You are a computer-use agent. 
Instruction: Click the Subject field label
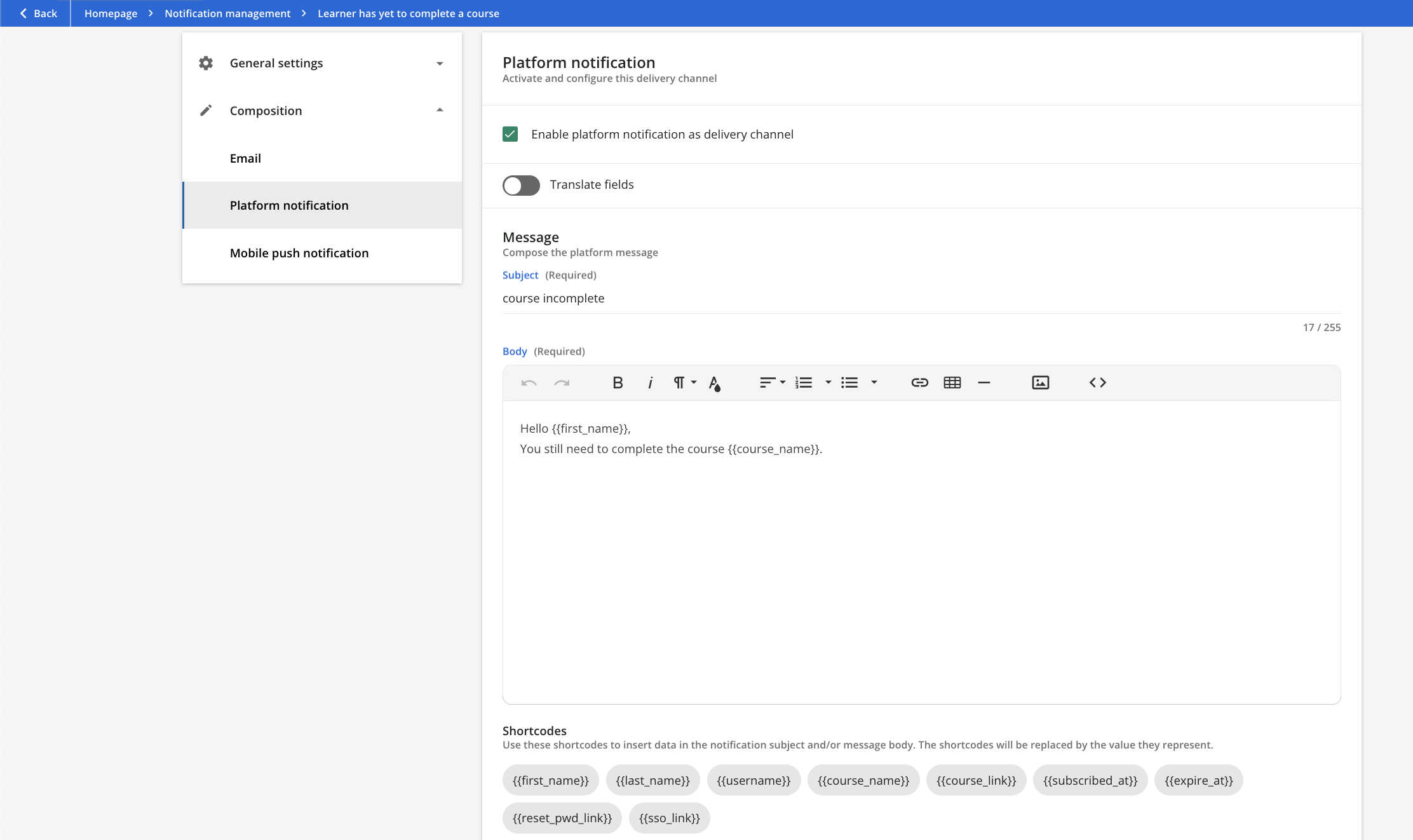(x=520, y=275)
